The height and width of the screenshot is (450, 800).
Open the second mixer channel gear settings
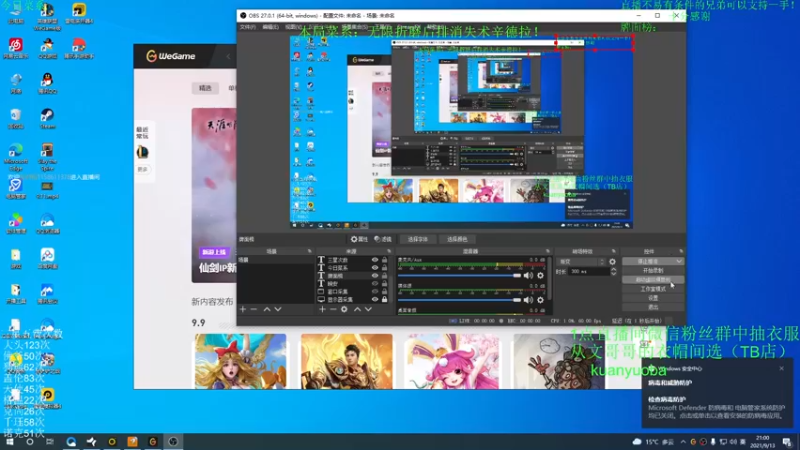[x=540, y=300]
